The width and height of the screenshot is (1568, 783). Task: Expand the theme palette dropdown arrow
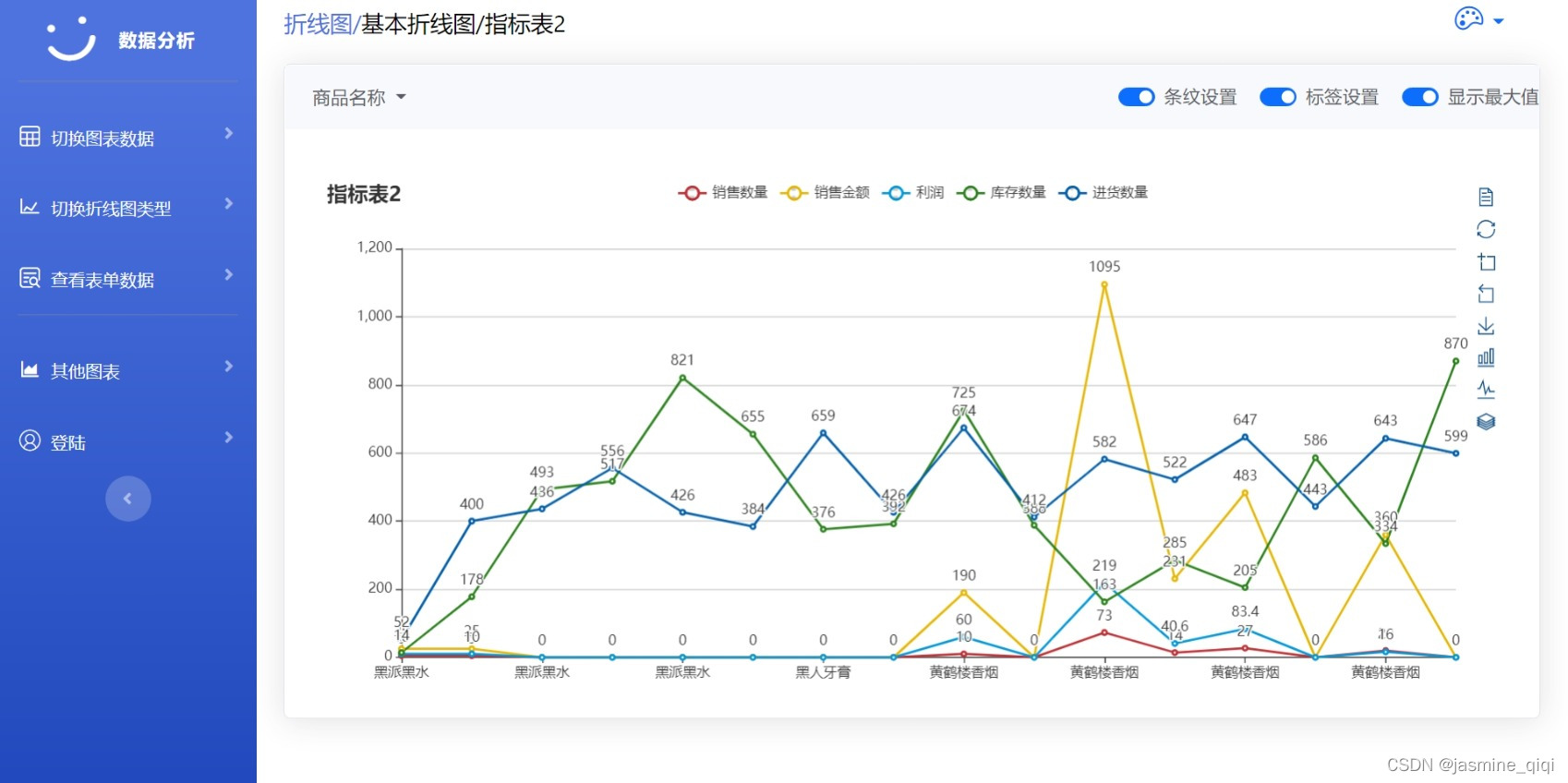point(1499,20)
